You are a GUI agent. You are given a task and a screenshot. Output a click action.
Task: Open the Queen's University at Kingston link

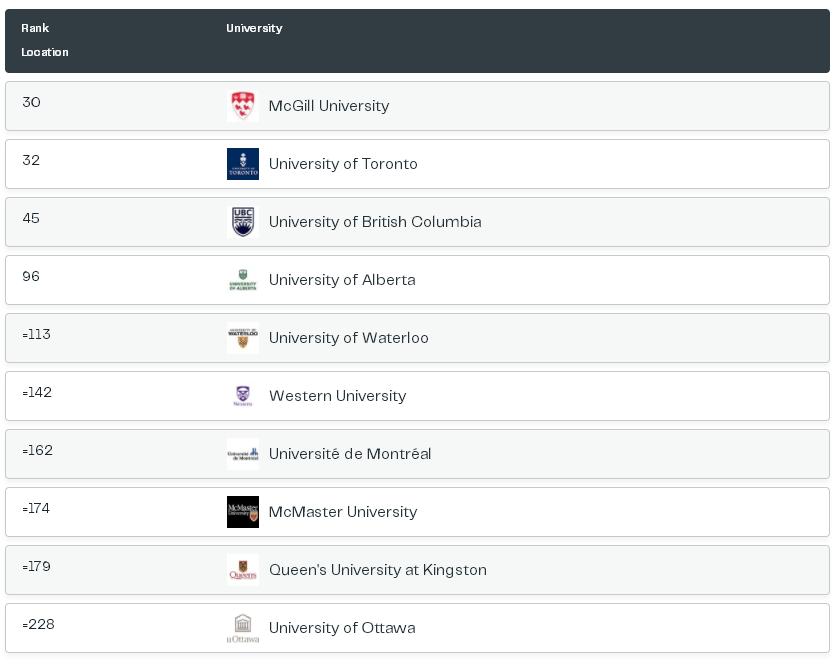[378, 570]
